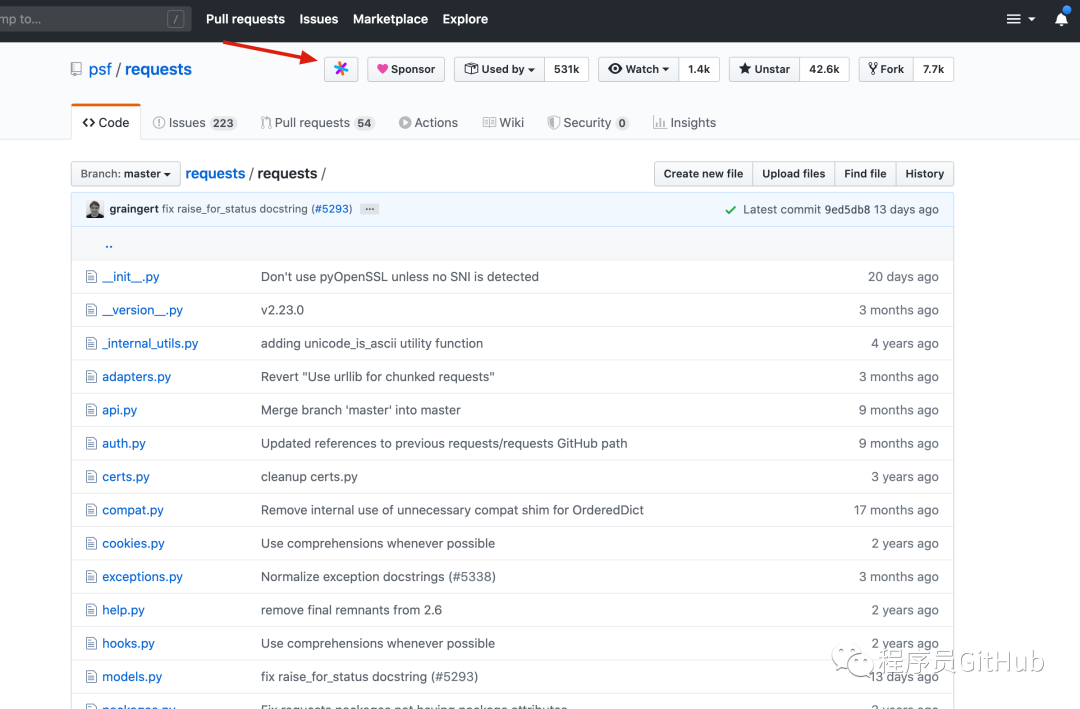Open the models.py file
This screenshot has width=1080, height=709.
[132, 677]
